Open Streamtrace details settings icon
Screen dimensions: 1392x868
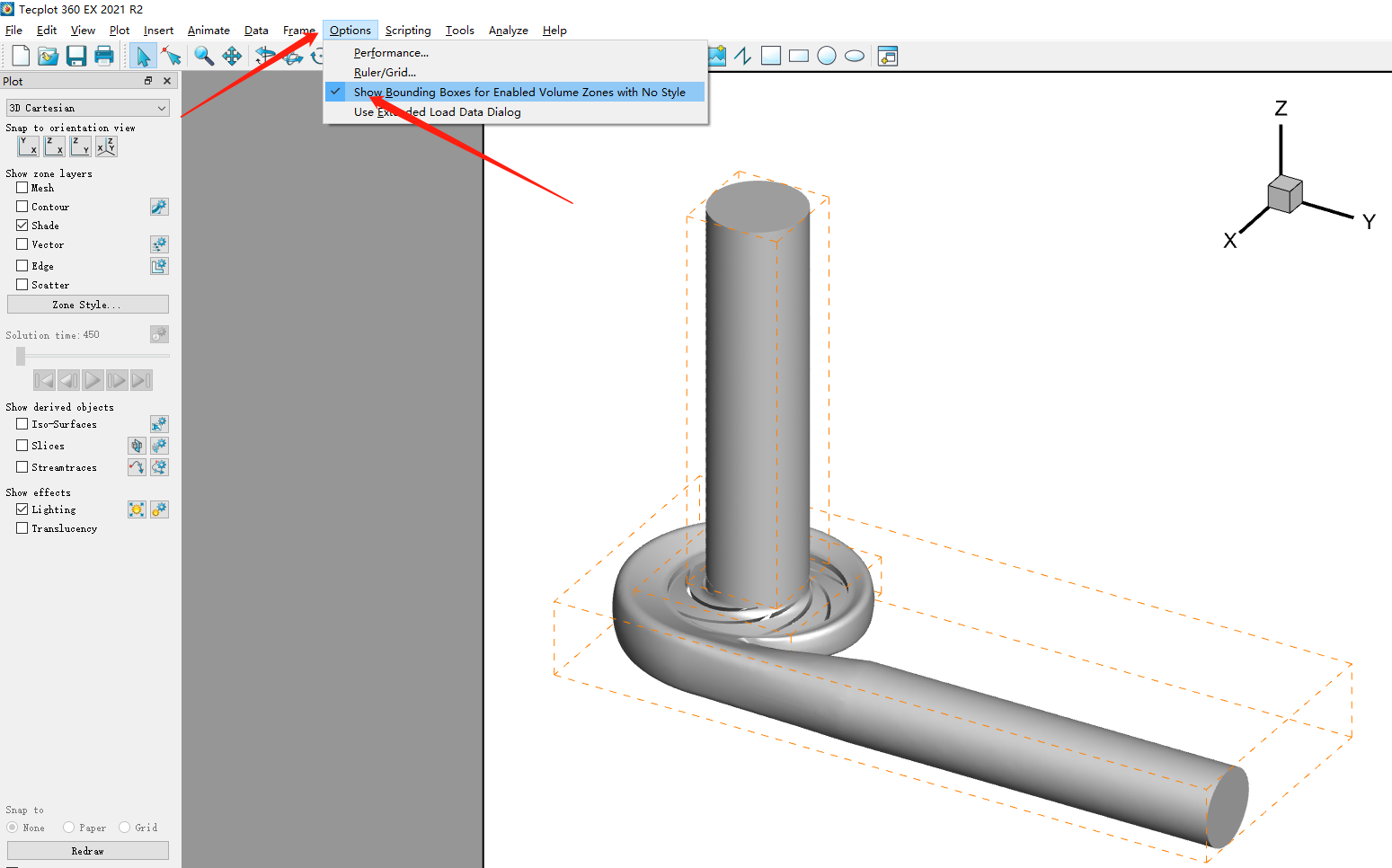(159, 467)
